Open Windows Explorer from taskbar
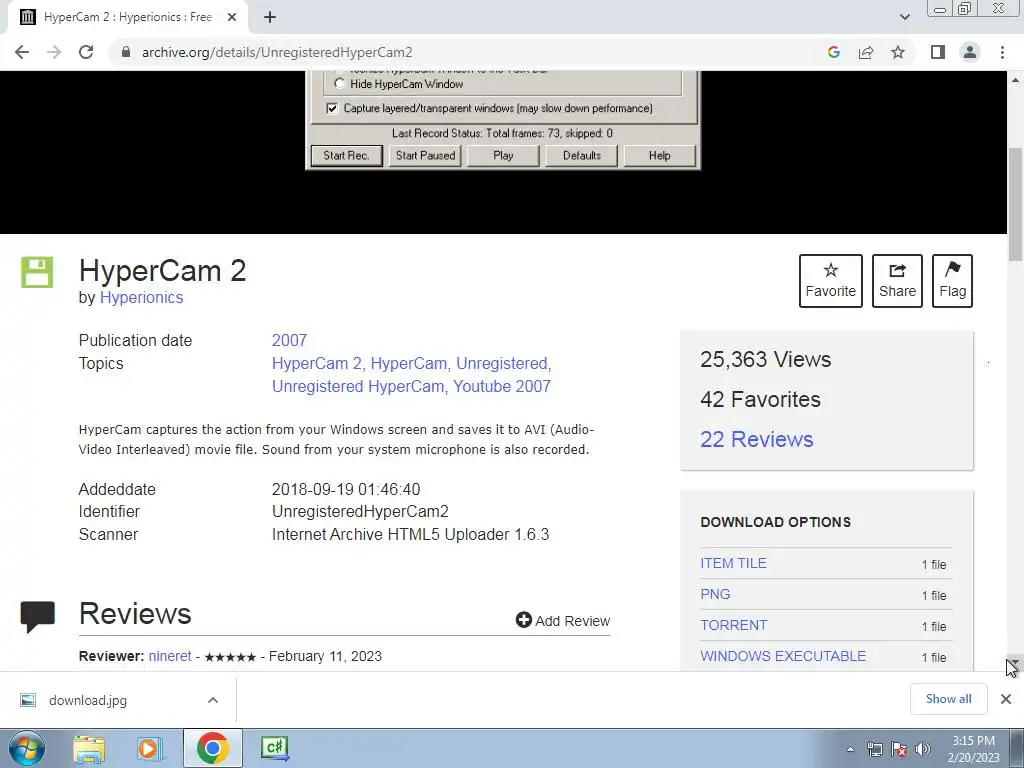Image resolution: width=1024 pixels, height=768 pixels. [89, 748]
